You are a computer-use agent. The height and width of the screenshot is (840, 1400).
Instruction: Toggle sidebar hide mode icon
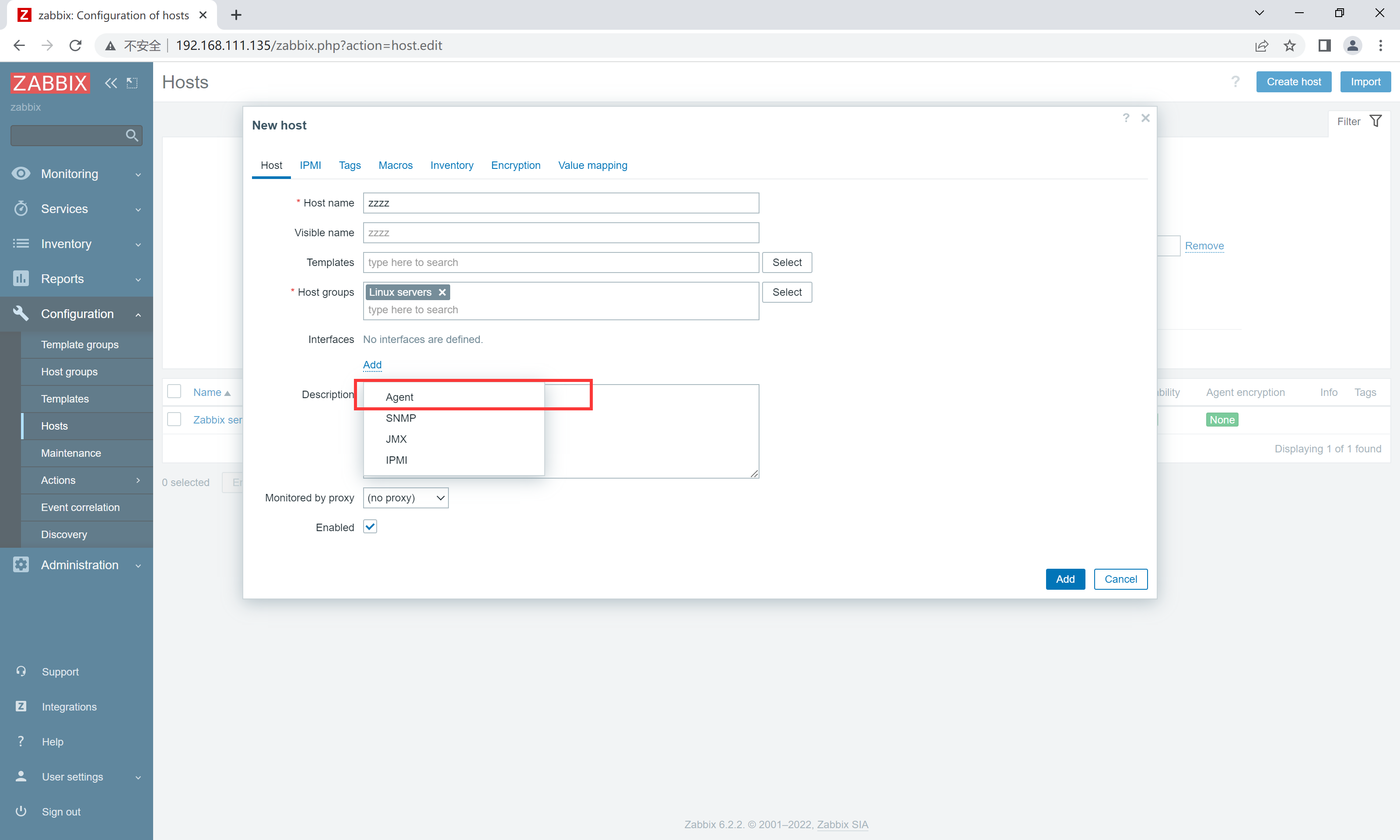[x=132, y=83]
